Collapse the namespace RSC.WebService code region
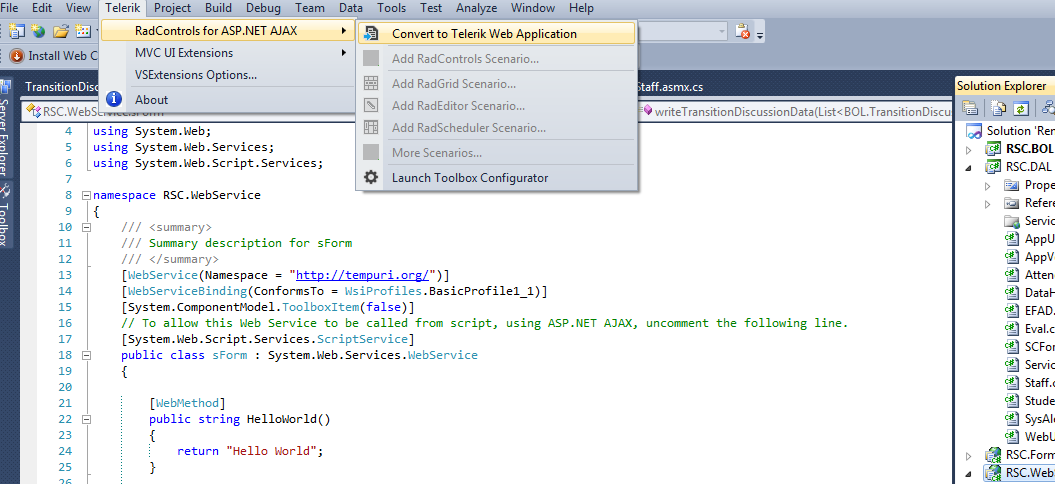 (x=85, y=195)
